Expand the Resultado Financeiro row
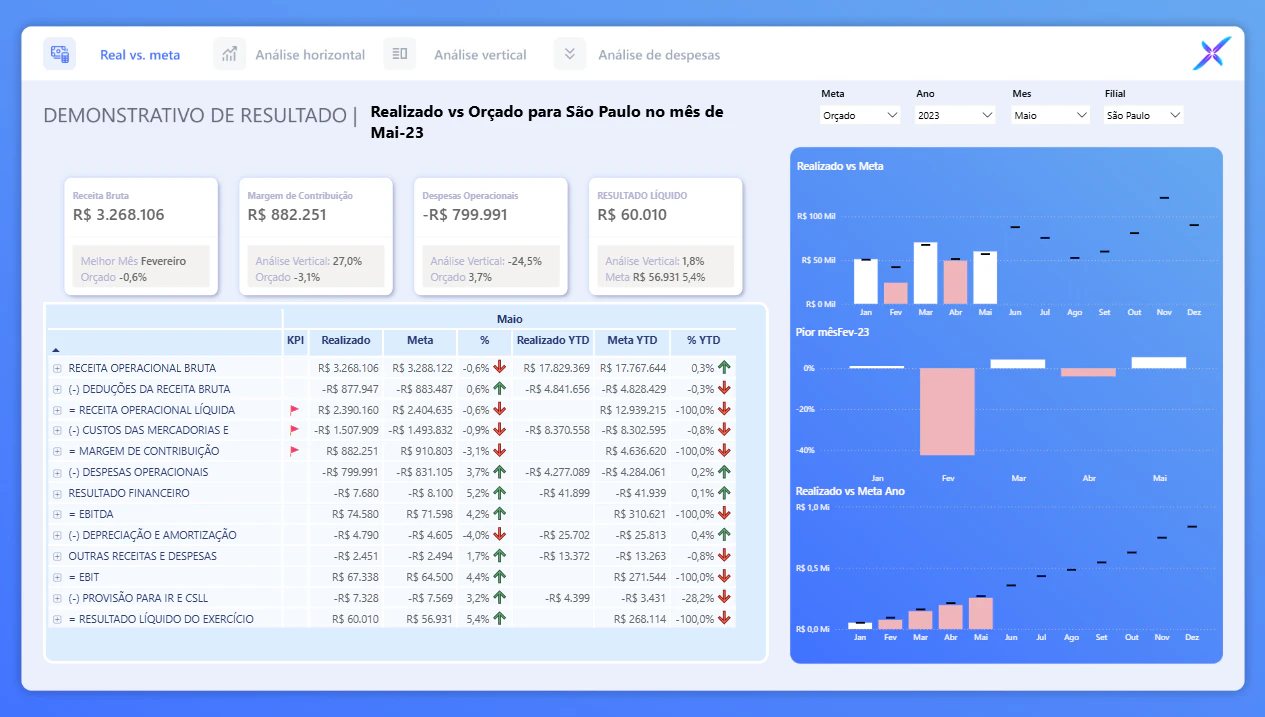Viewport: 1265px width, 717px height. pyautogui.click(x=58, y=493)
